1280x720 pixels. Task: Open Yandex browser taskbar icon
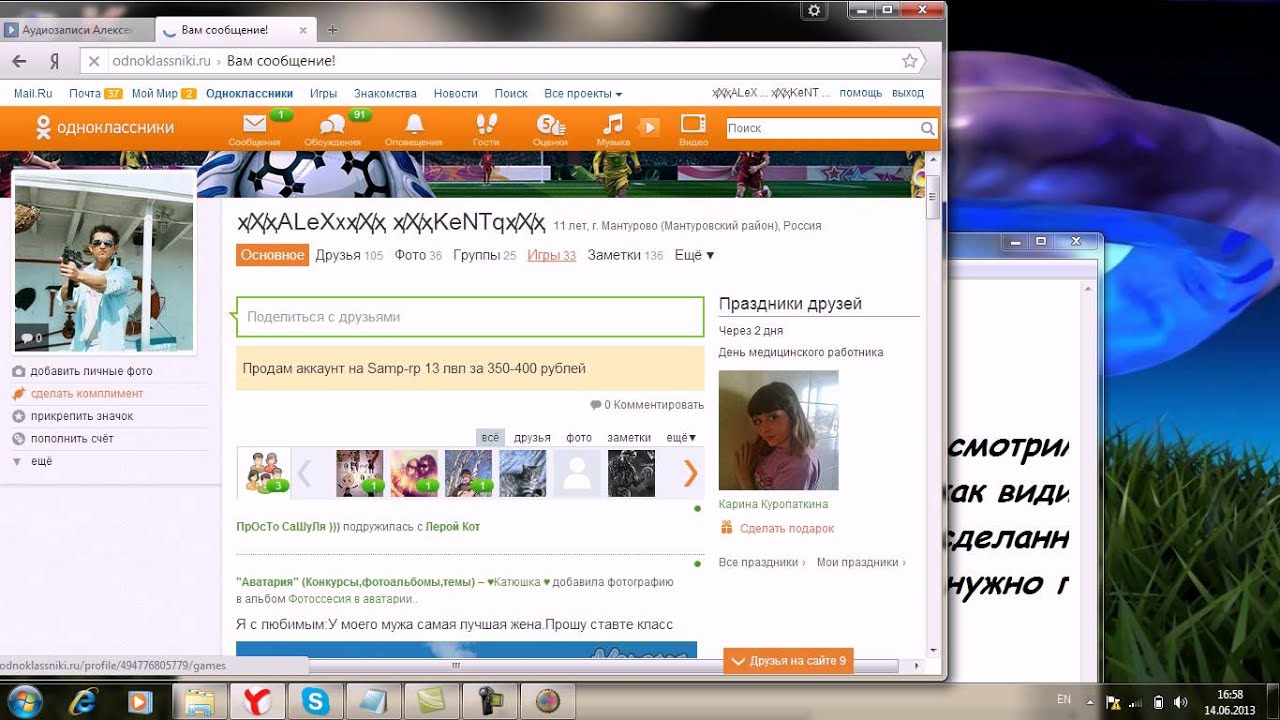click(258, 701)
